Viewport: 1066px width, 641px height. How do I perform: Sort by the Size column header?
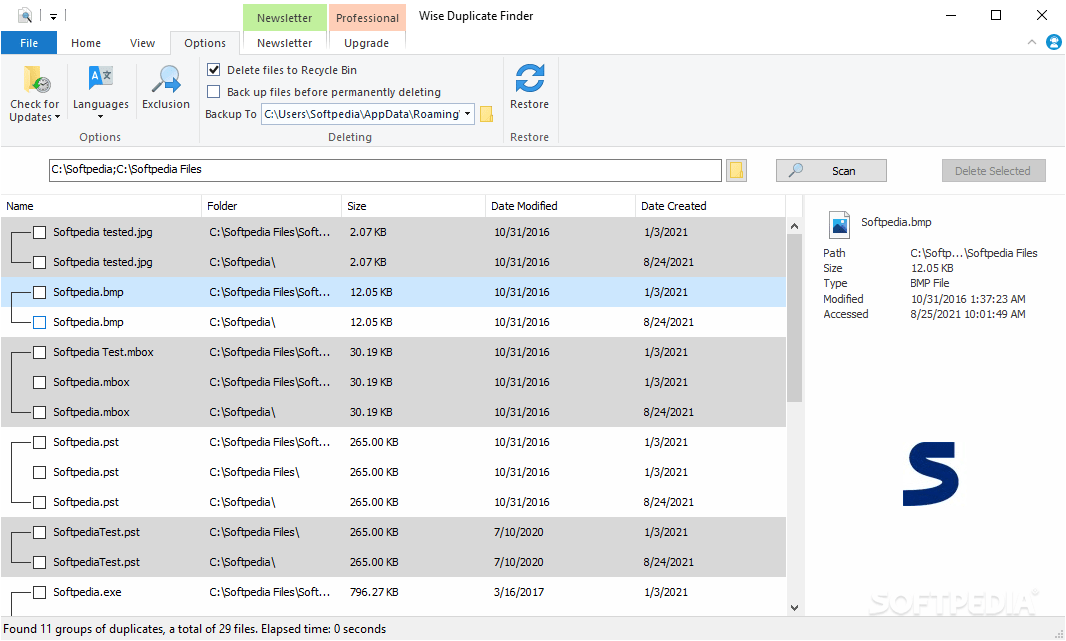[x=413, y=206]
